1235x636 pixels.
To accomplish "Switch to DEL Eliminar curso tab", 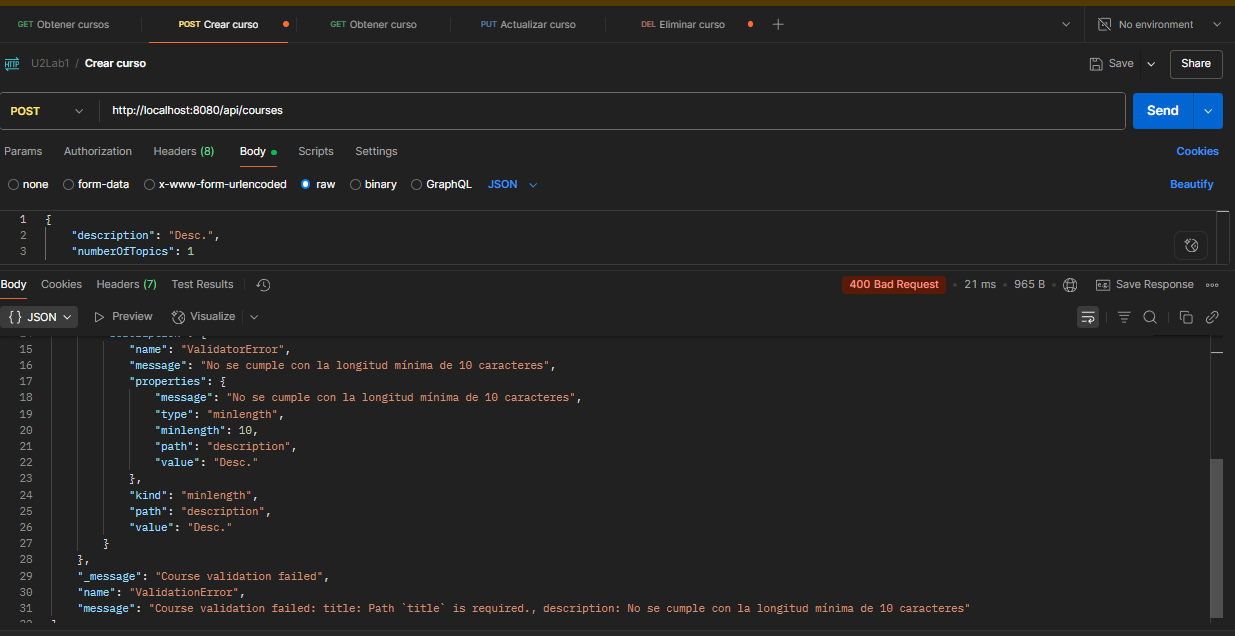I will pyautogui.click(x=684, y=24).
